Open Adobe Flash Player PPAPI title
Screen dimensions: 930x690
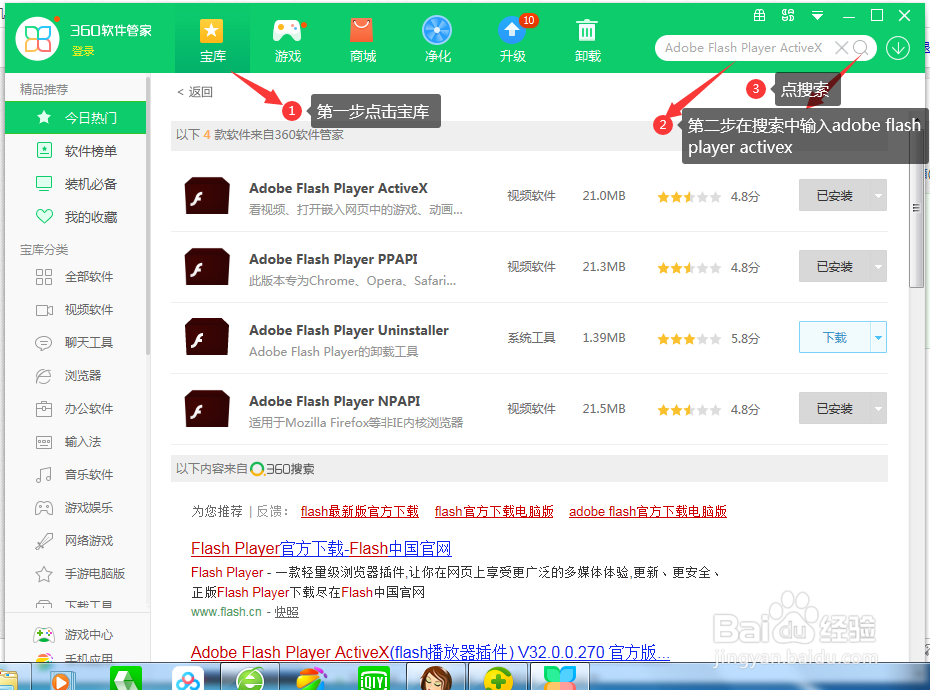[333, 259]
